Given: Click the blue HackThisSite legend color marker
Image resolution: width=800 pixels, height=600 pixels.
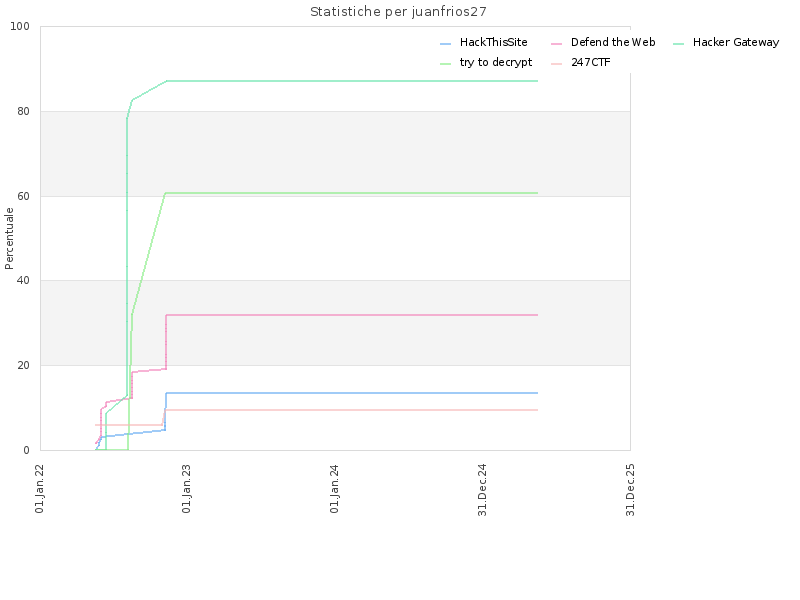Looking at the screenshot, I should click(446, 44).
